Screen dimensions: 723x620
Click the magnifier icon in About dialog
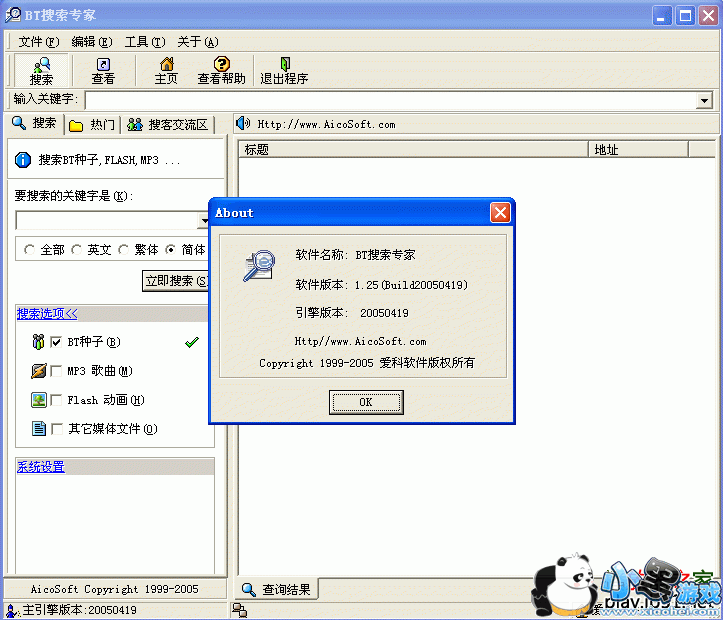259,266
